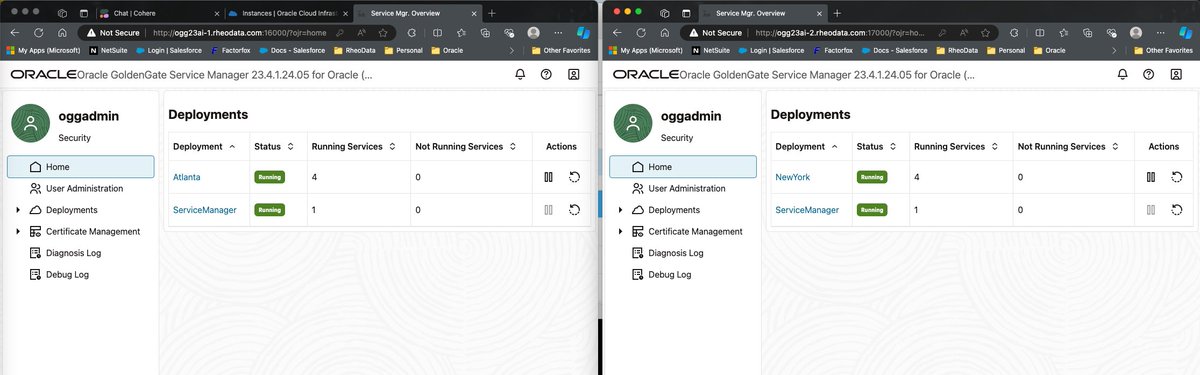
Task: Expand Deployments tree in left sidebar
Action: [x=18, y=210]
